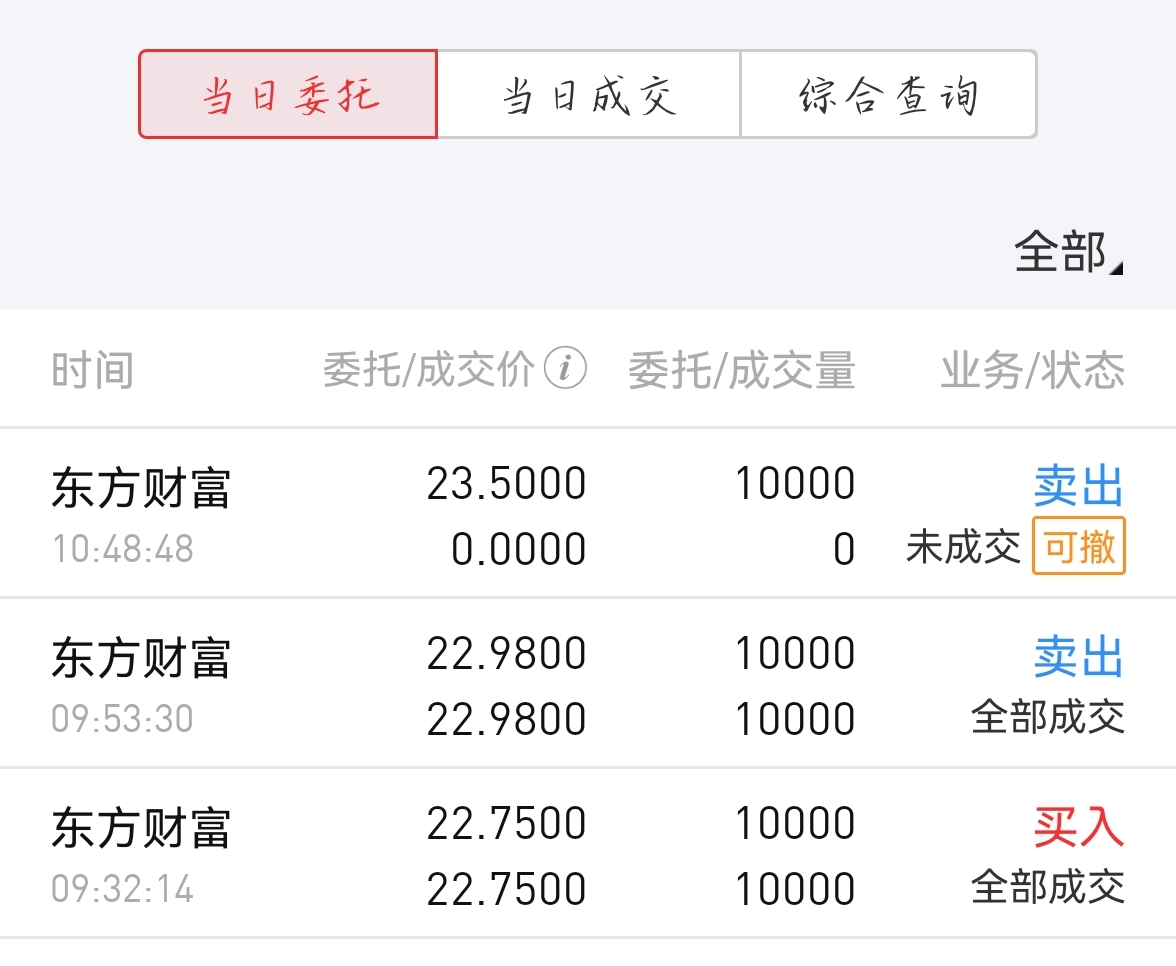Click the 卖出 label priced 22.9800
Screen dimensions: 1176x966
pyautogui.click(x=1078, y=656)
